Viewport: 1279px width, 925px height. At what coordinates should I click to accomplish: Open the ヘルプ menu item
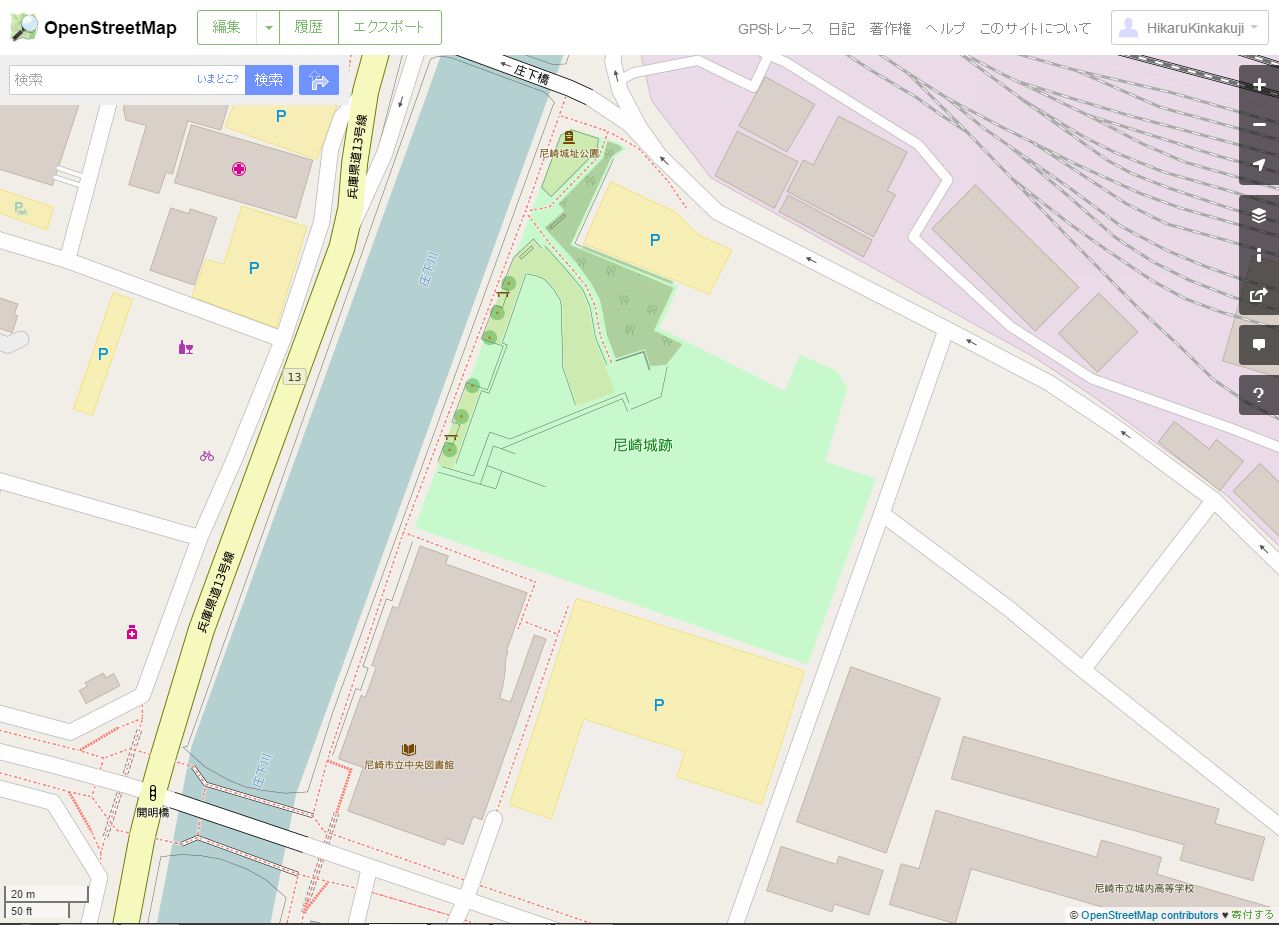pyautogui.click(x=945, y=28)
